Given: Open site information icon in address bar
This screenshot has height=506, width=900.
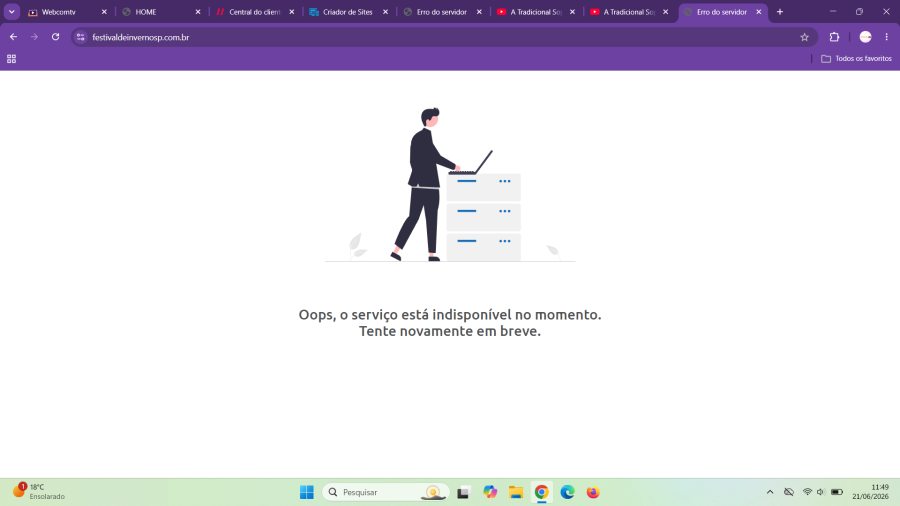Looking at the screenshot, I should pyautogui.click(x=80, y=37).
